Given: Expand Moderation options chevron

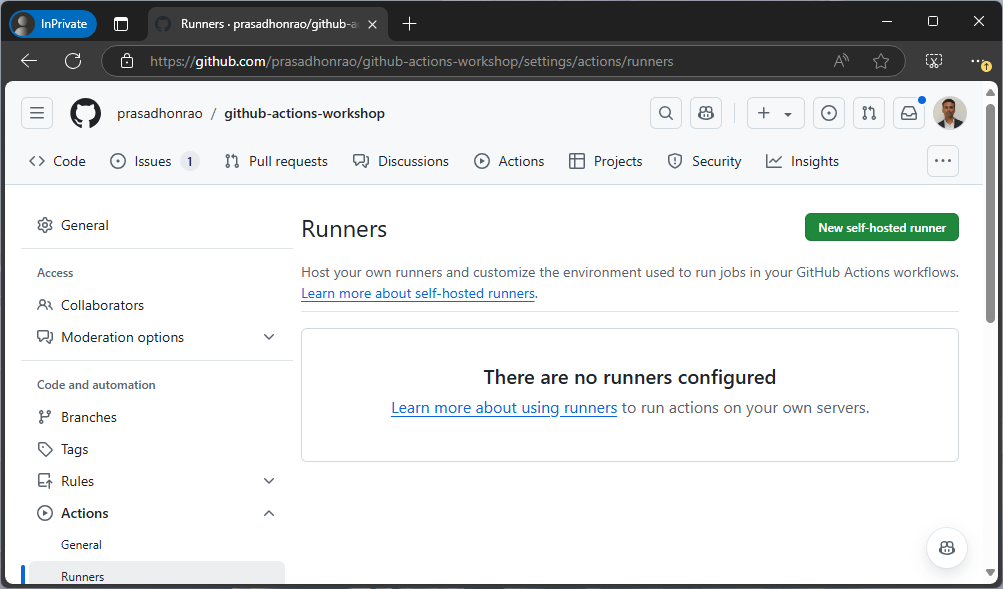Looking at the screenshot, I should 269,337.
